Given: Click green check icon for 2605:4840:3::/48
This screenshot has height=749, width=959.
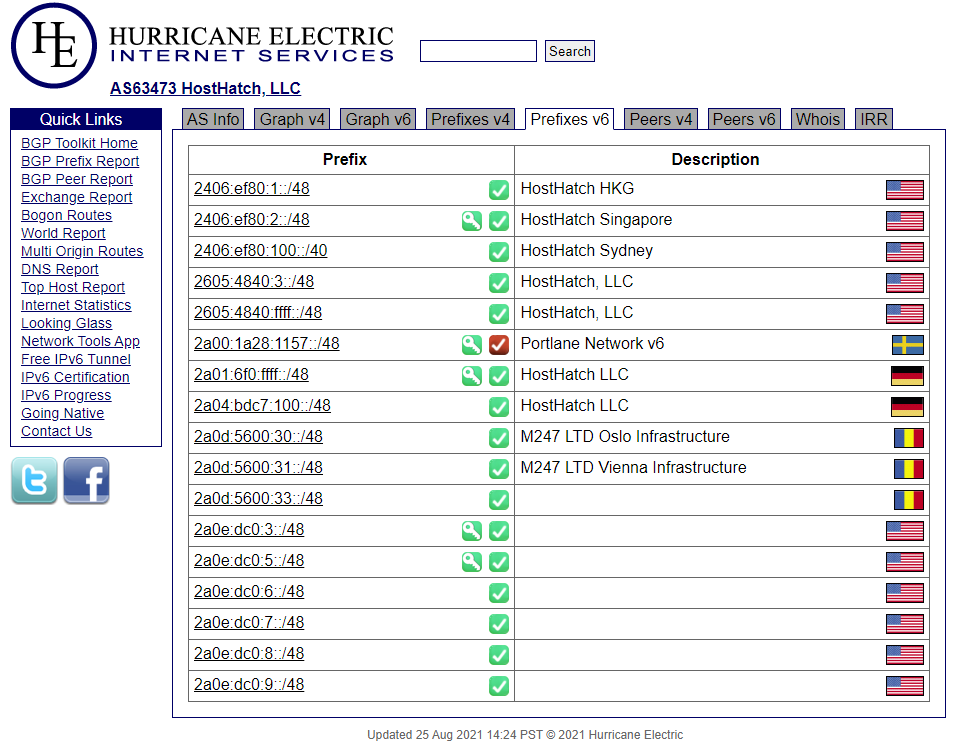Looking at the screenshot, I should pos(499,282).
